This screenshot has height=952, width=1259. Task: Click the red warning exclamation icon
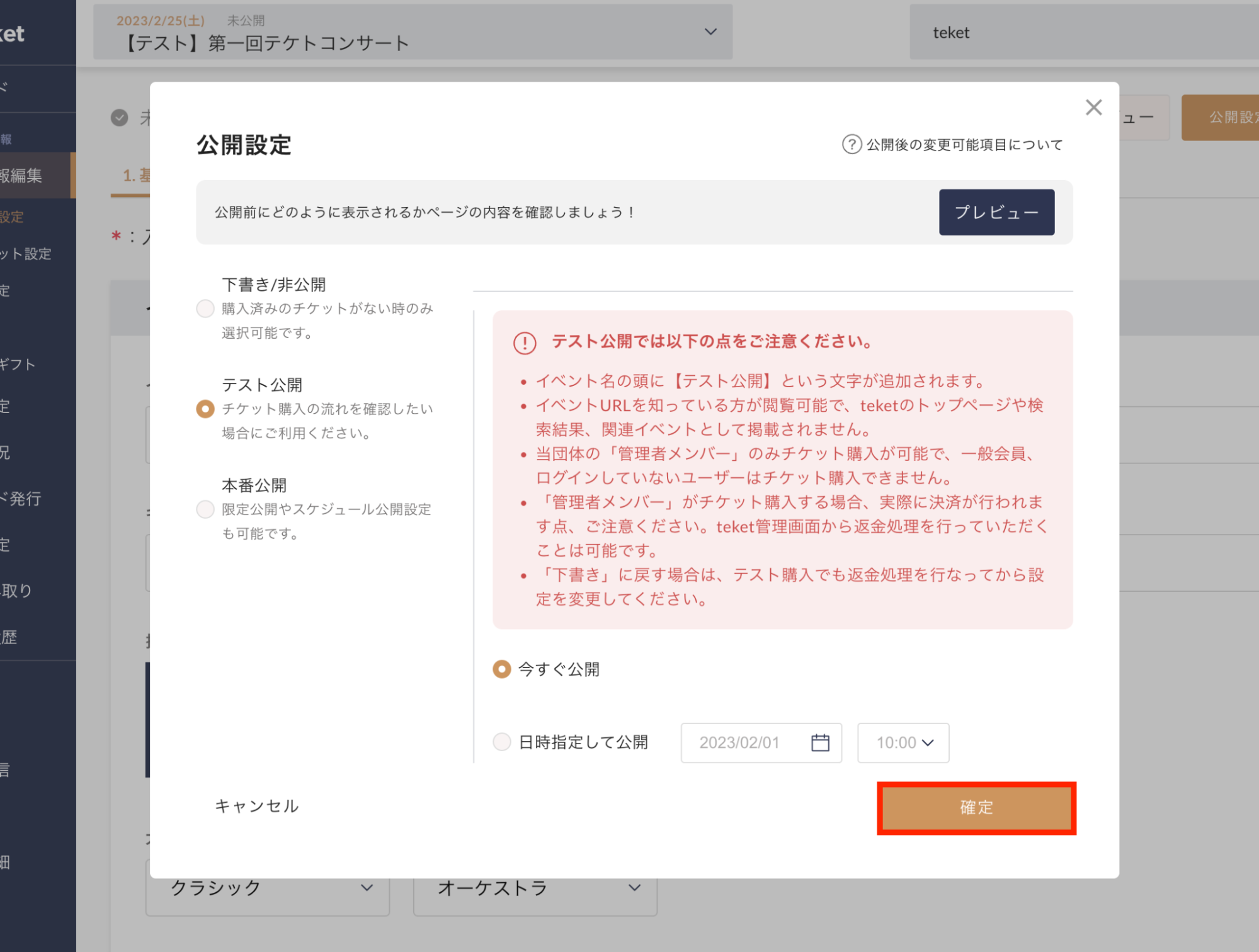pos(525,343)
